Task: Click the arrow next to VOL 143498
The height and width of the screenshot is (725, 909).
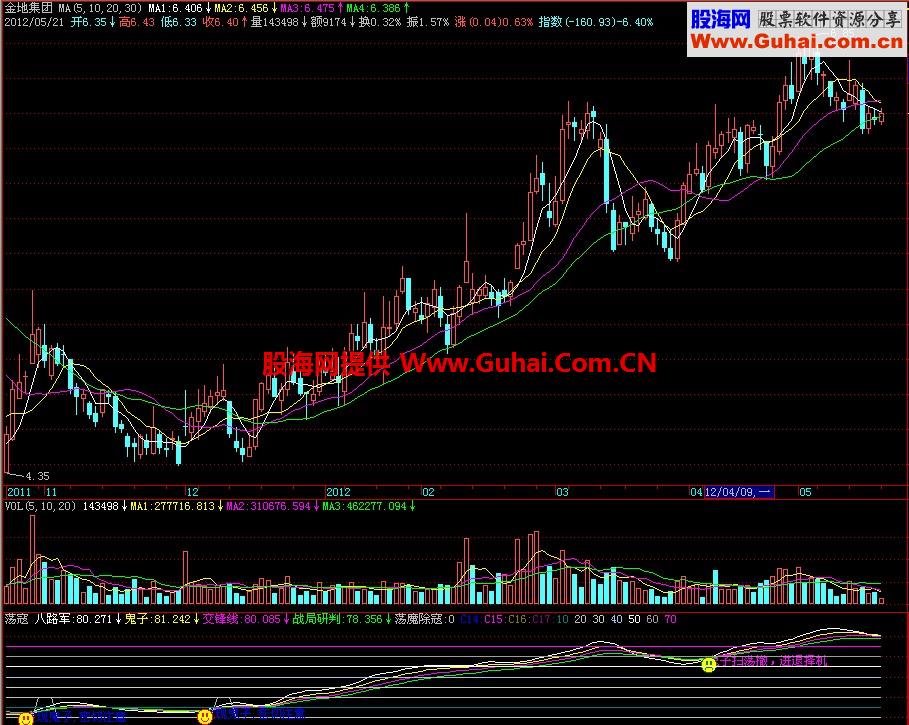Action: point(123,507)
